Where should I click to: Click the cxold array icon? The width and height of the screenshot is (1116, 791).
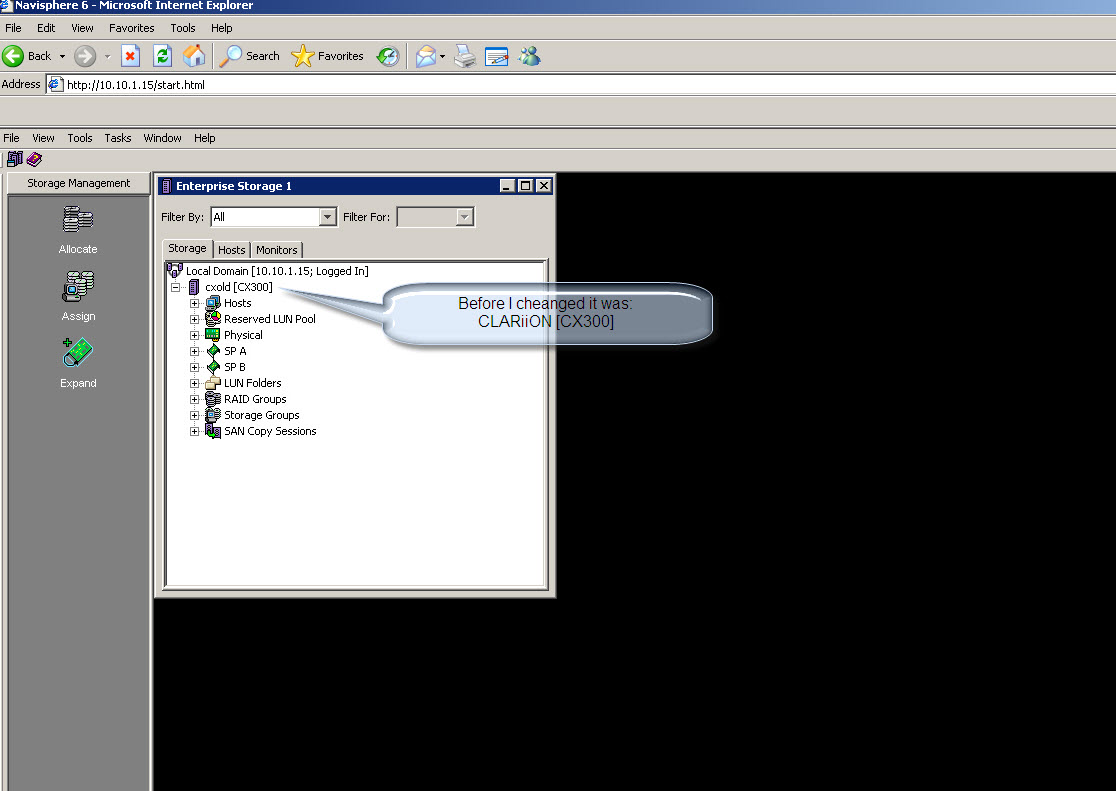(194, 287)
